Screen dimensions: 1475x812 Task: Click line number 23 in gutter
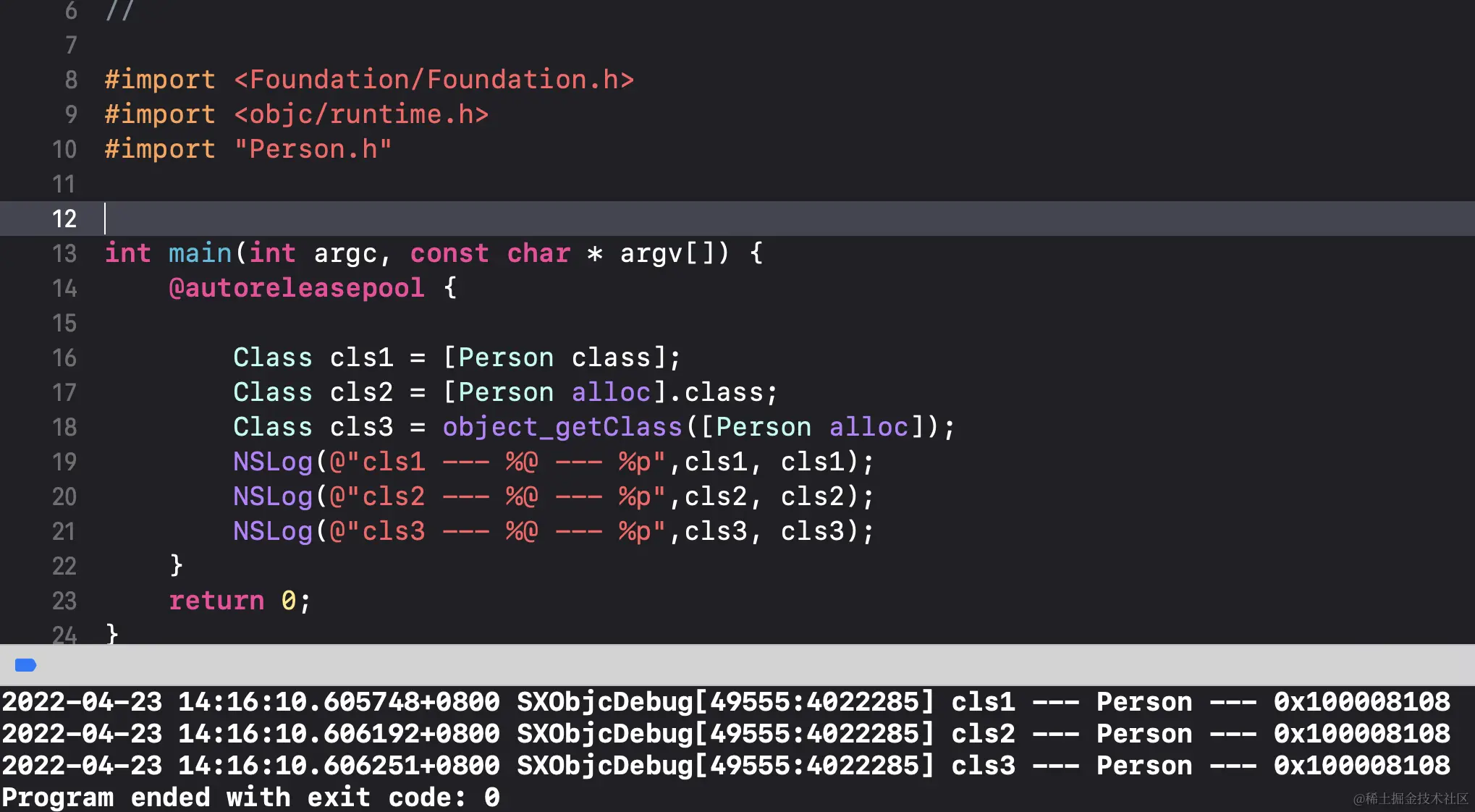pyautogui.click(x=64, y=601)
